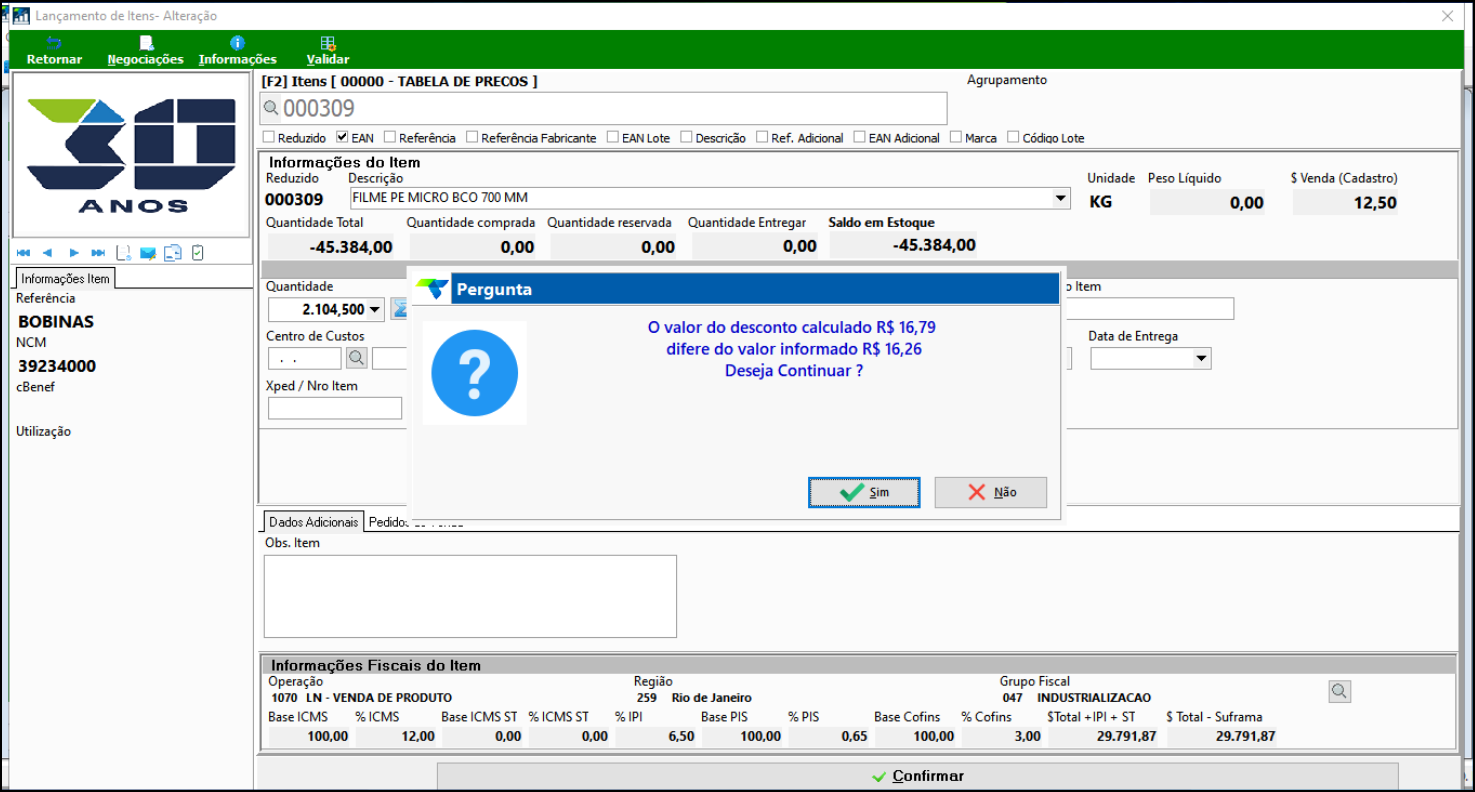Open the Informações toolbar item
Viewport: 1475px width, 792px height.
237,51
